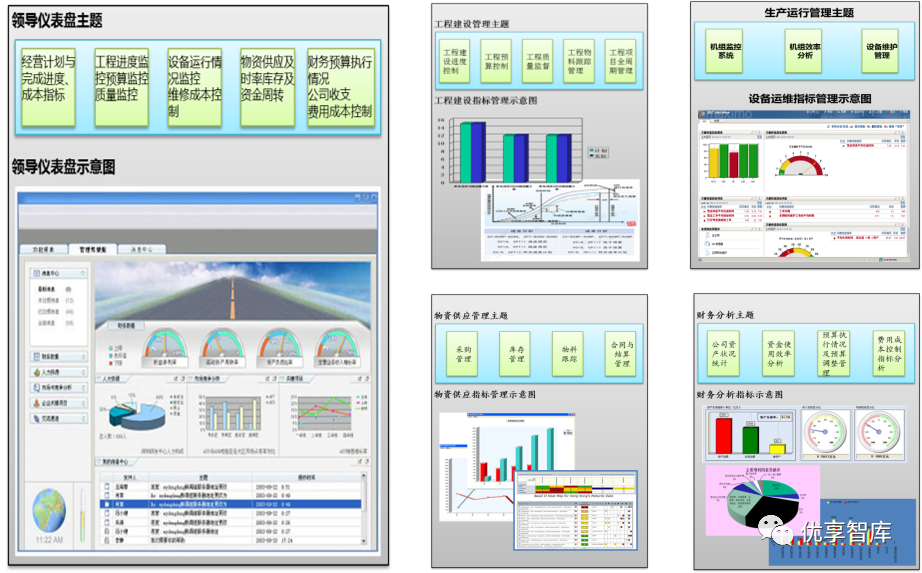
Task: Collapse the 我的消息中心 table panel triangle
Action: pos(99,462)
